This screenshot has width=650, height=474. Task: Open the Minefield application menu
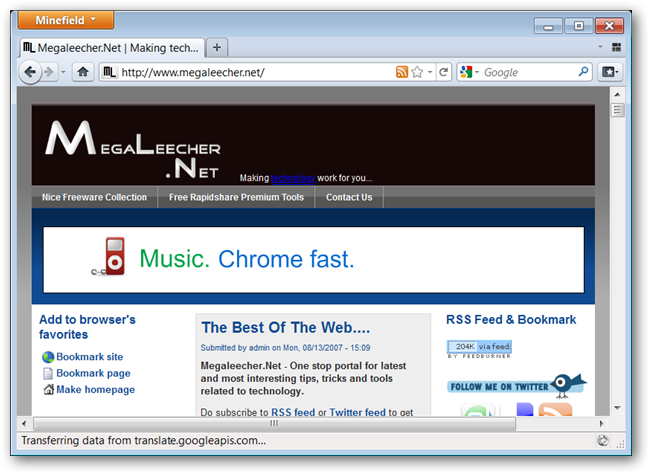(x=65, y=20)
